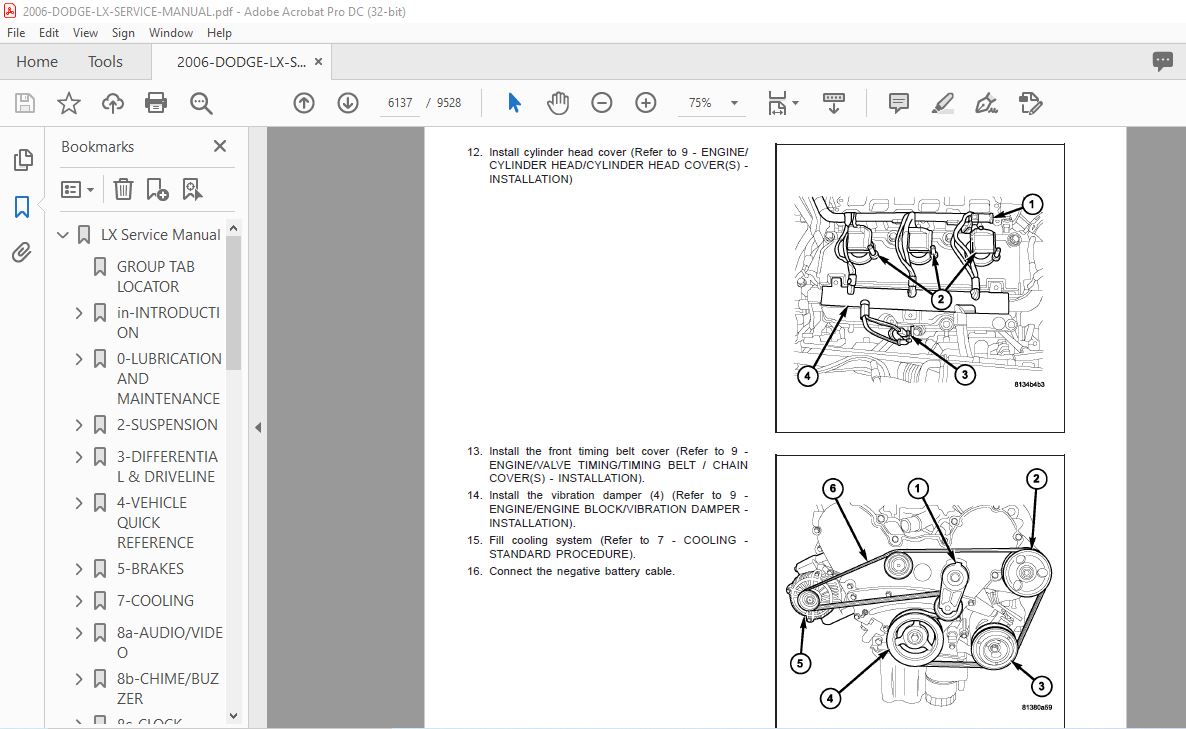The image size is (1186, 729).
Task: Click the '9528' total page count
Action: point(449,103)
